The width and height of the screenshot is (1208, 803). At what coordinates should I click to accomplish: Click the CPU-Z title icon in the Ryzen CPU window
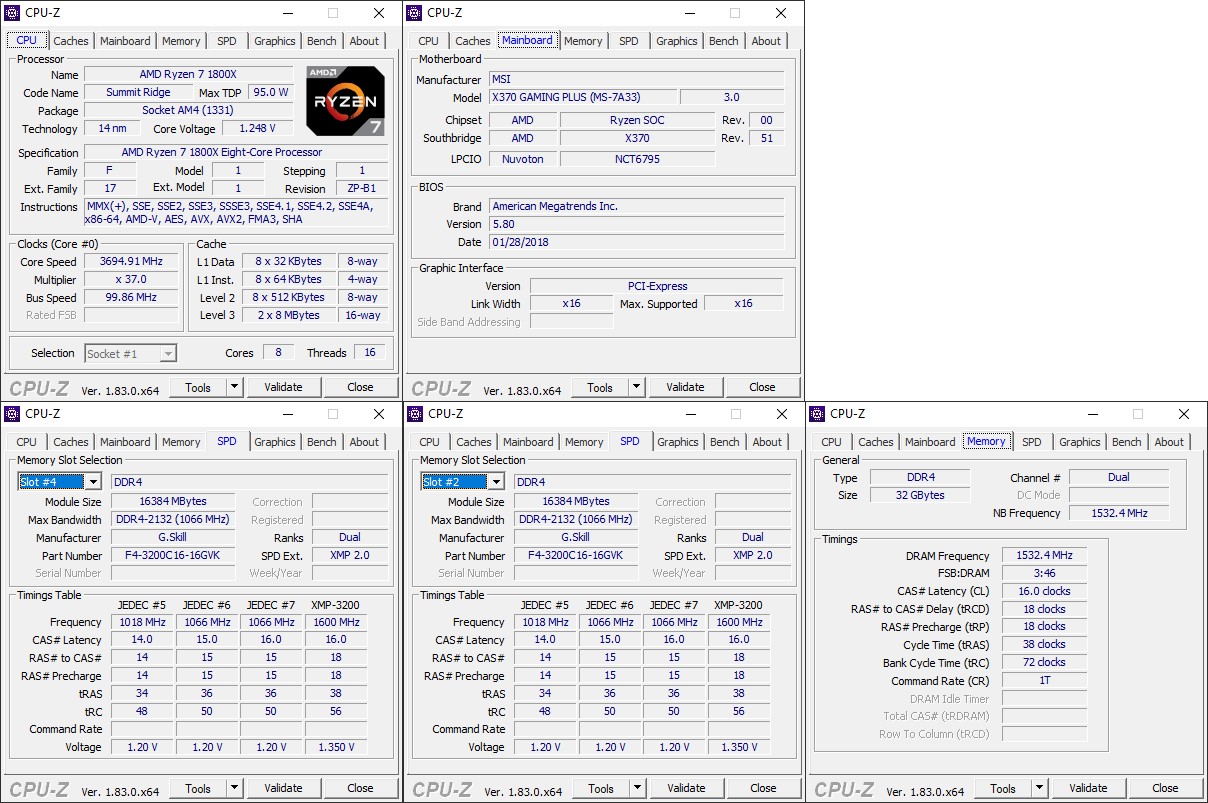pyautogui.click(x=13, y=13)
